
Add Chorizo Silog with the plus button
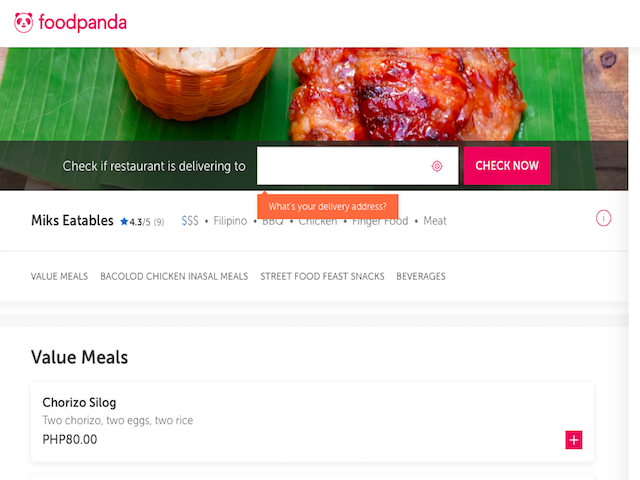(573, 440)
